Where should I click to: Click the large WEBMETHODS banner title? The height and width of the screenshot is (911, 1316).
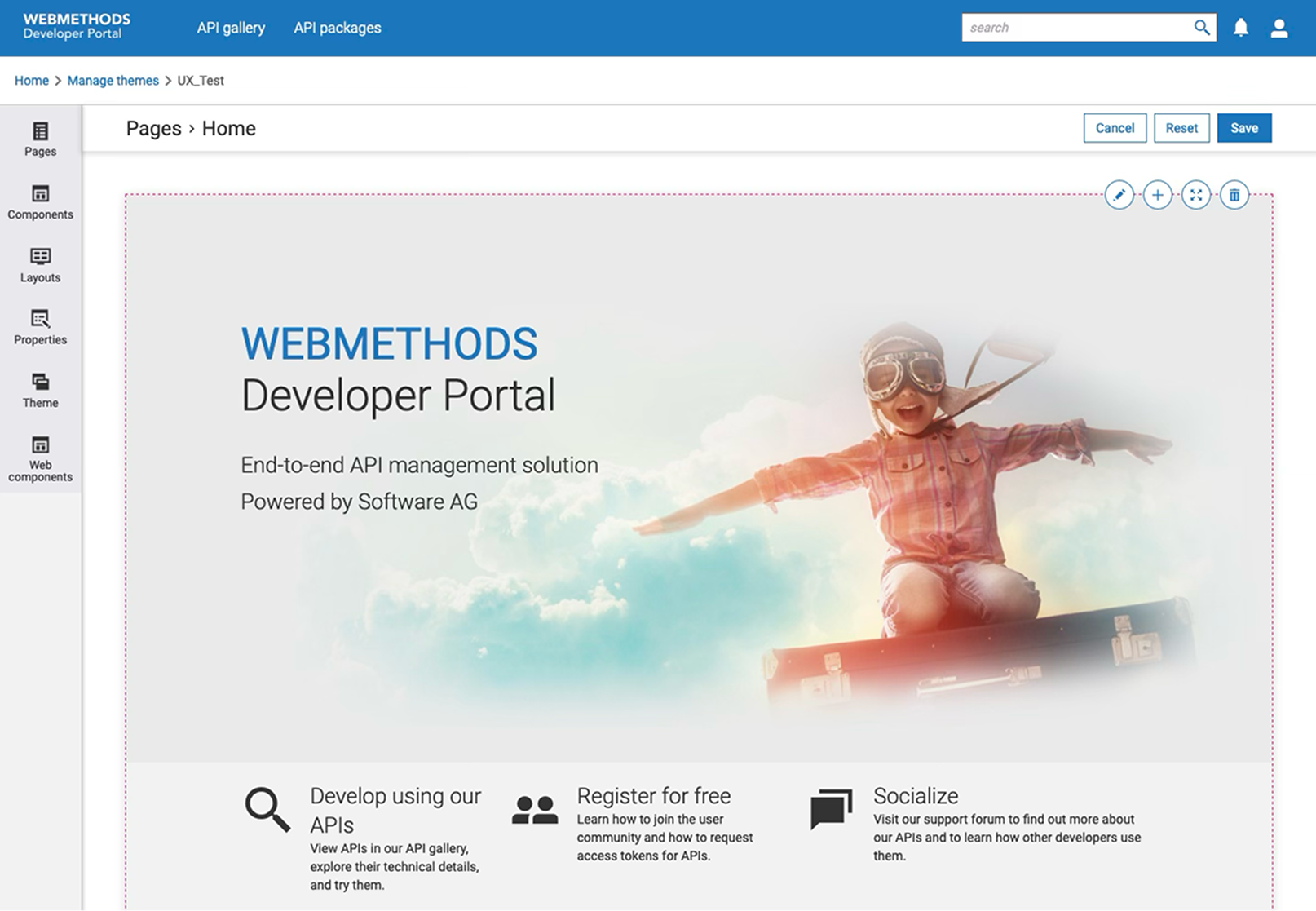(x=389, y=344)
